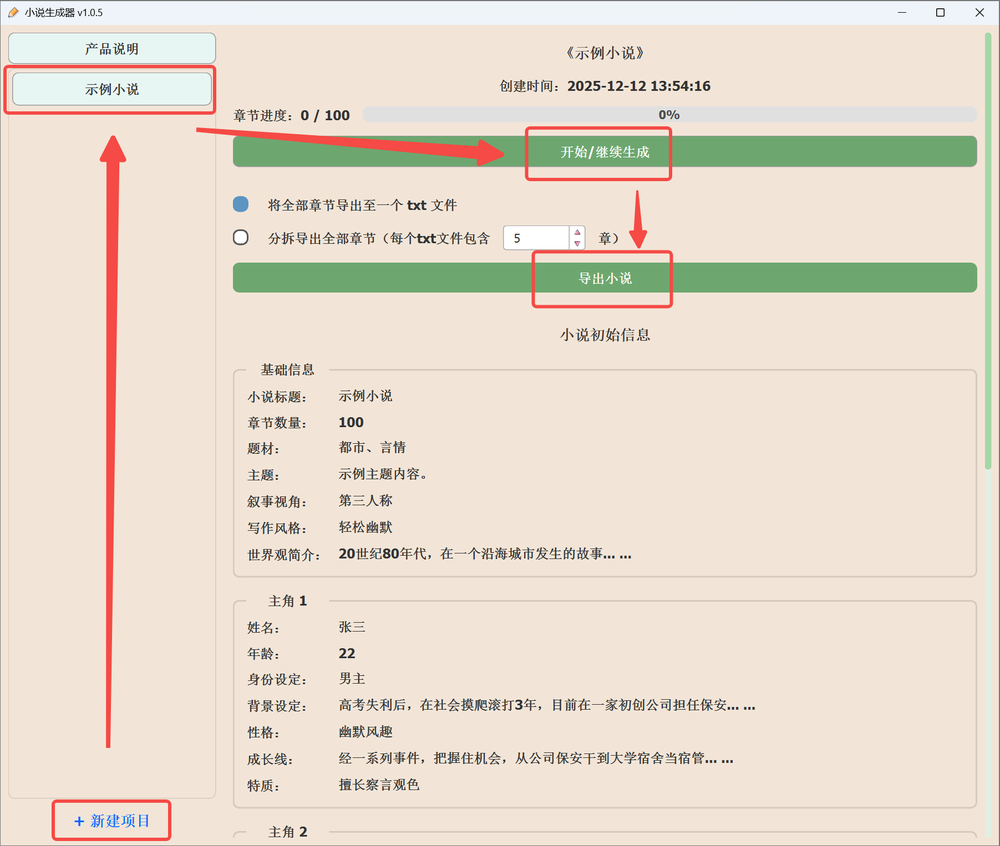
Task: Click the 写作风格 value 轻松幽默
Action: coord(365,527)
